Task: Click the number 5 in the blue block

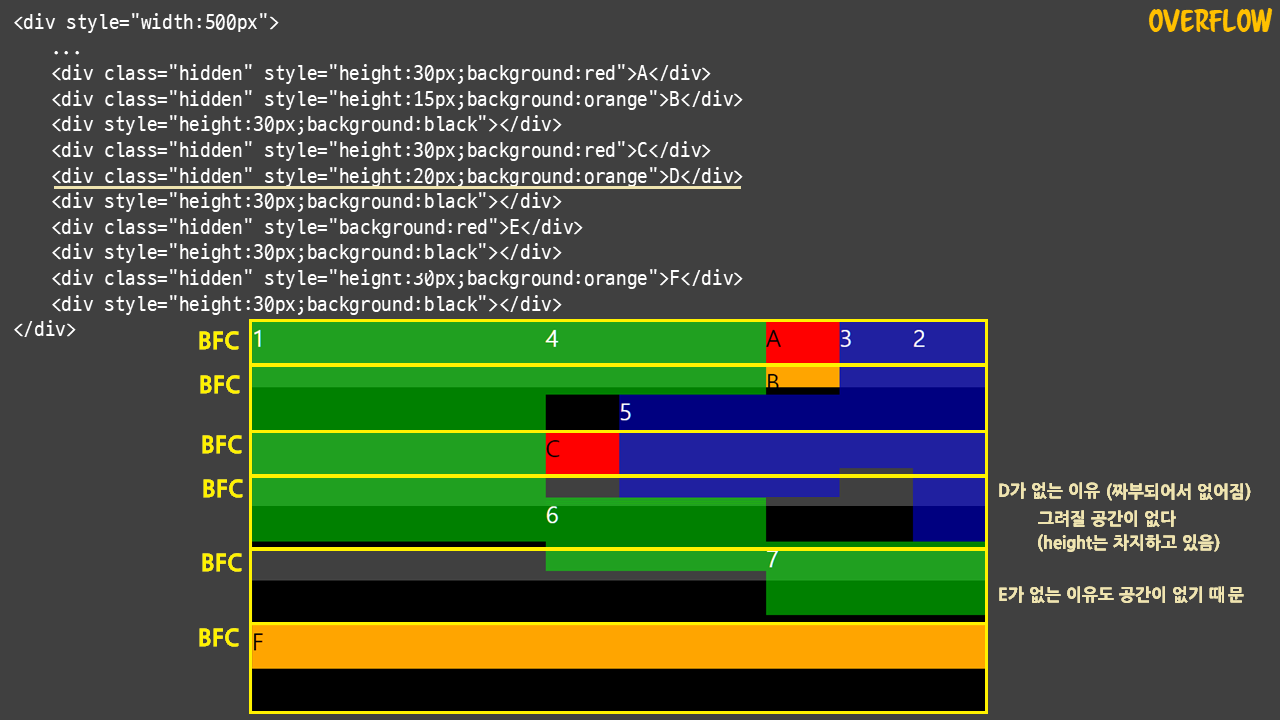Action: click(625, 412)
